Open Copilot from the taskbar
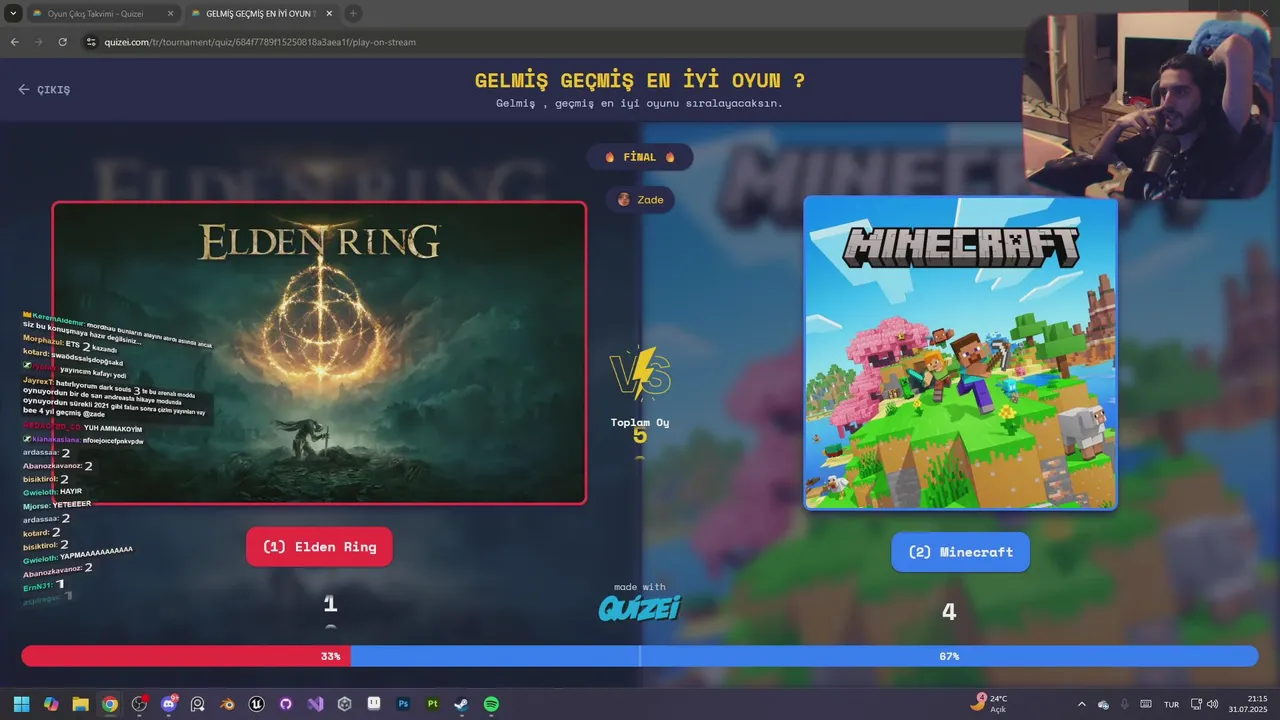The width and height of the screenshot is (1280, 720). [51, 704]
